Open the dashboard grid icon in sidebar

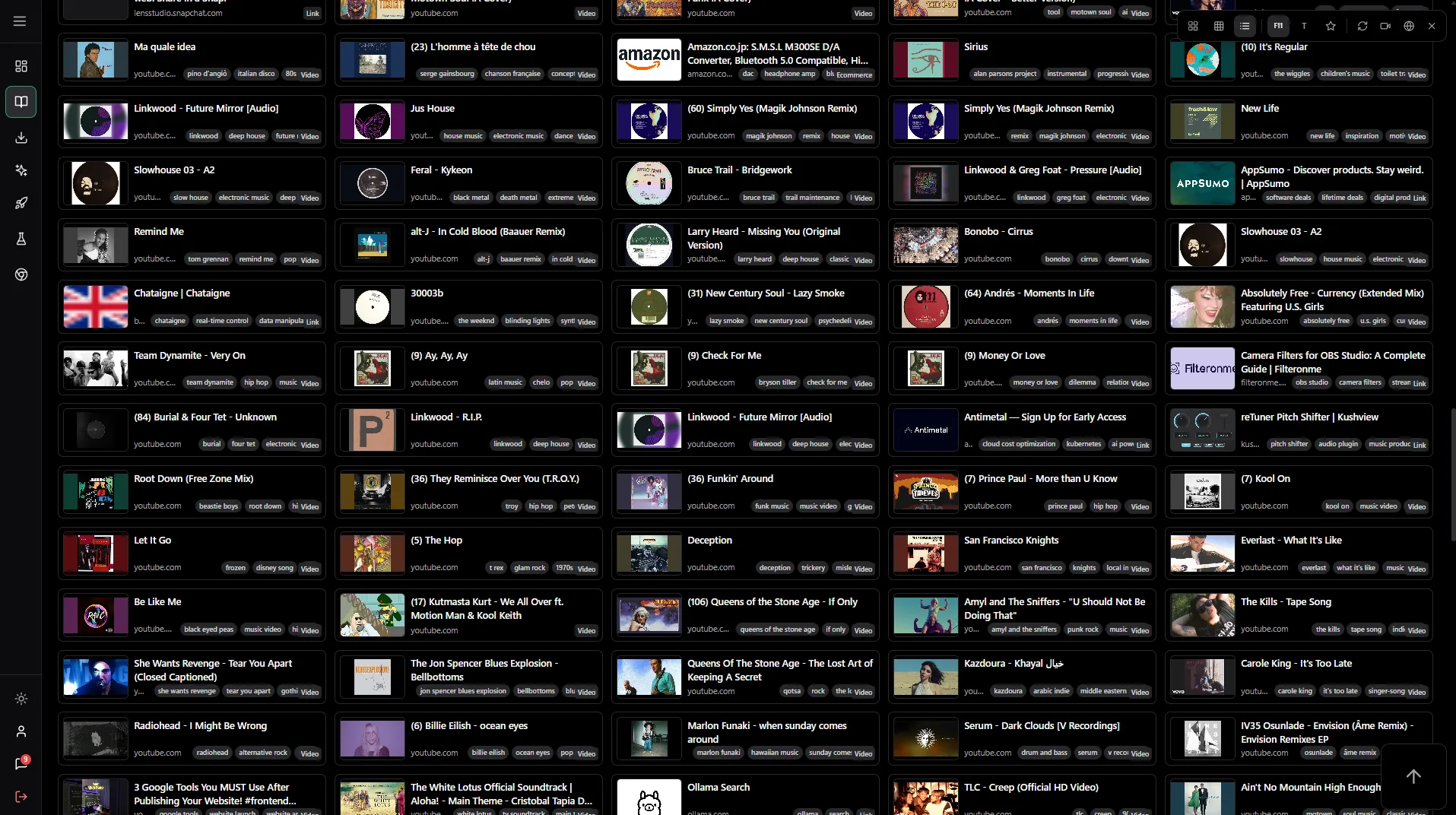click(x=21, y=66)
